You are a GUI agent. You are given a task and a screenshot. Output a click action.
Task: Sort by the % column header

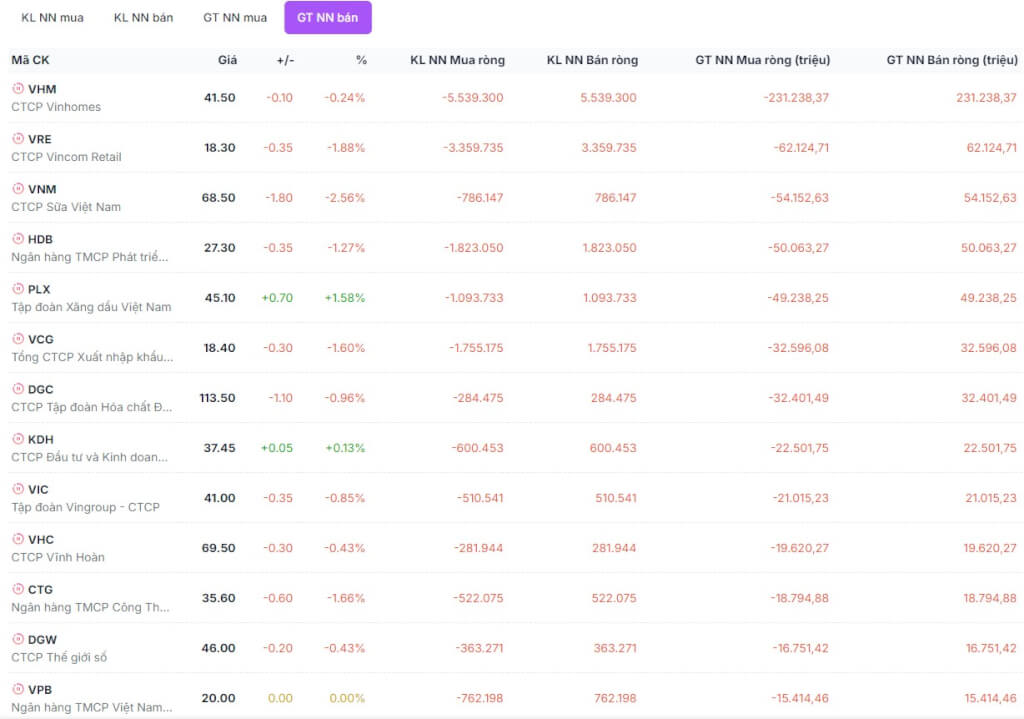(361, 60)
